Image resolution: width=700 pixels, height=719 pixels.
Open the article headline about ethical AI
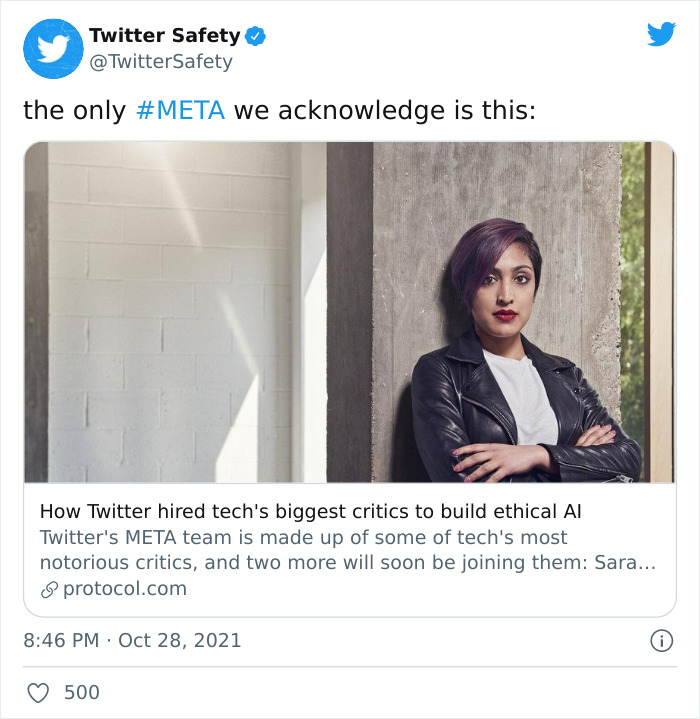tap(310, 512)
